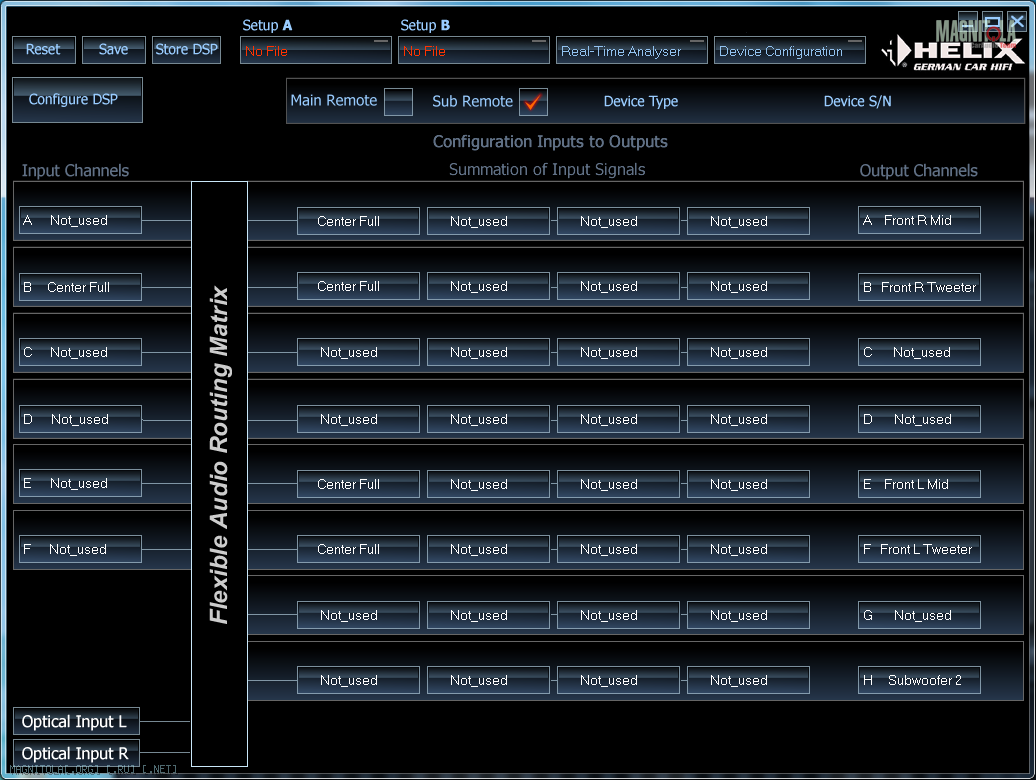Change Center Full summation for Front L Mid
Image resolution: width=1036 pixels, height=780 pixels.
(358, 485)
